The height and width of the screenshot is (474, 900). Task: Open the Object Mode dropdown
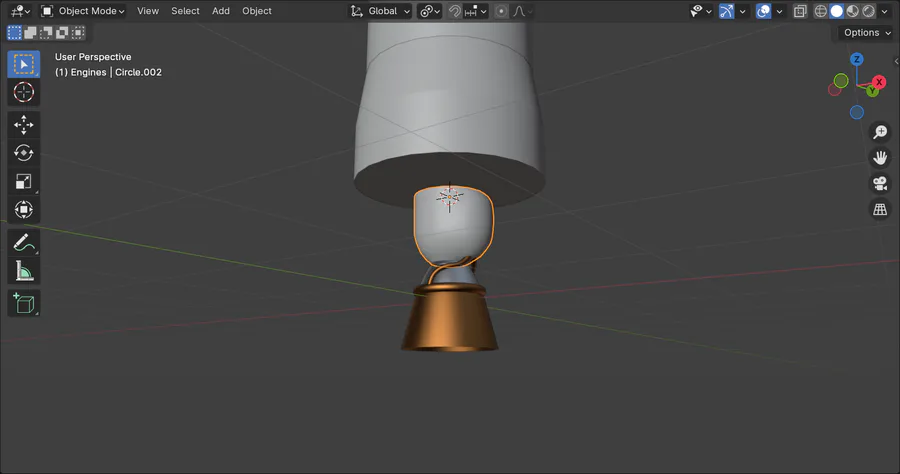click(x=83, y=11)
